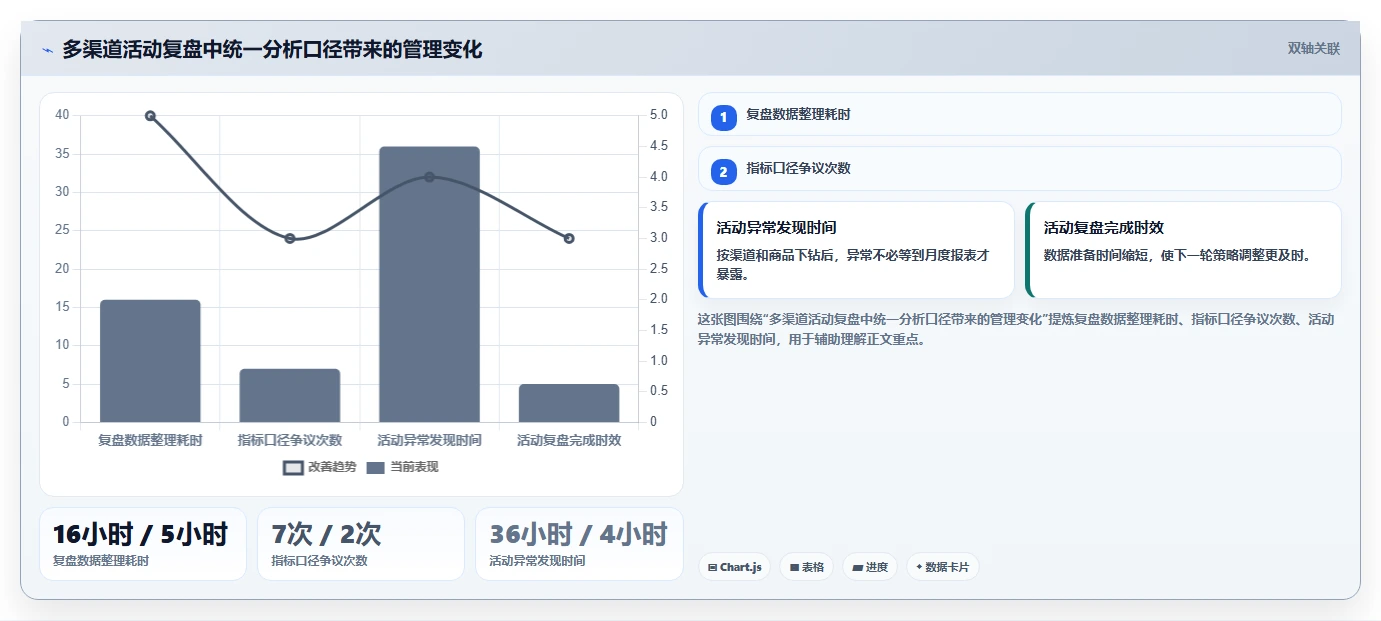The image size is (1381, 621).
Task: Click the line point above 复盘数据整理耗时
Action: [150, 116]
